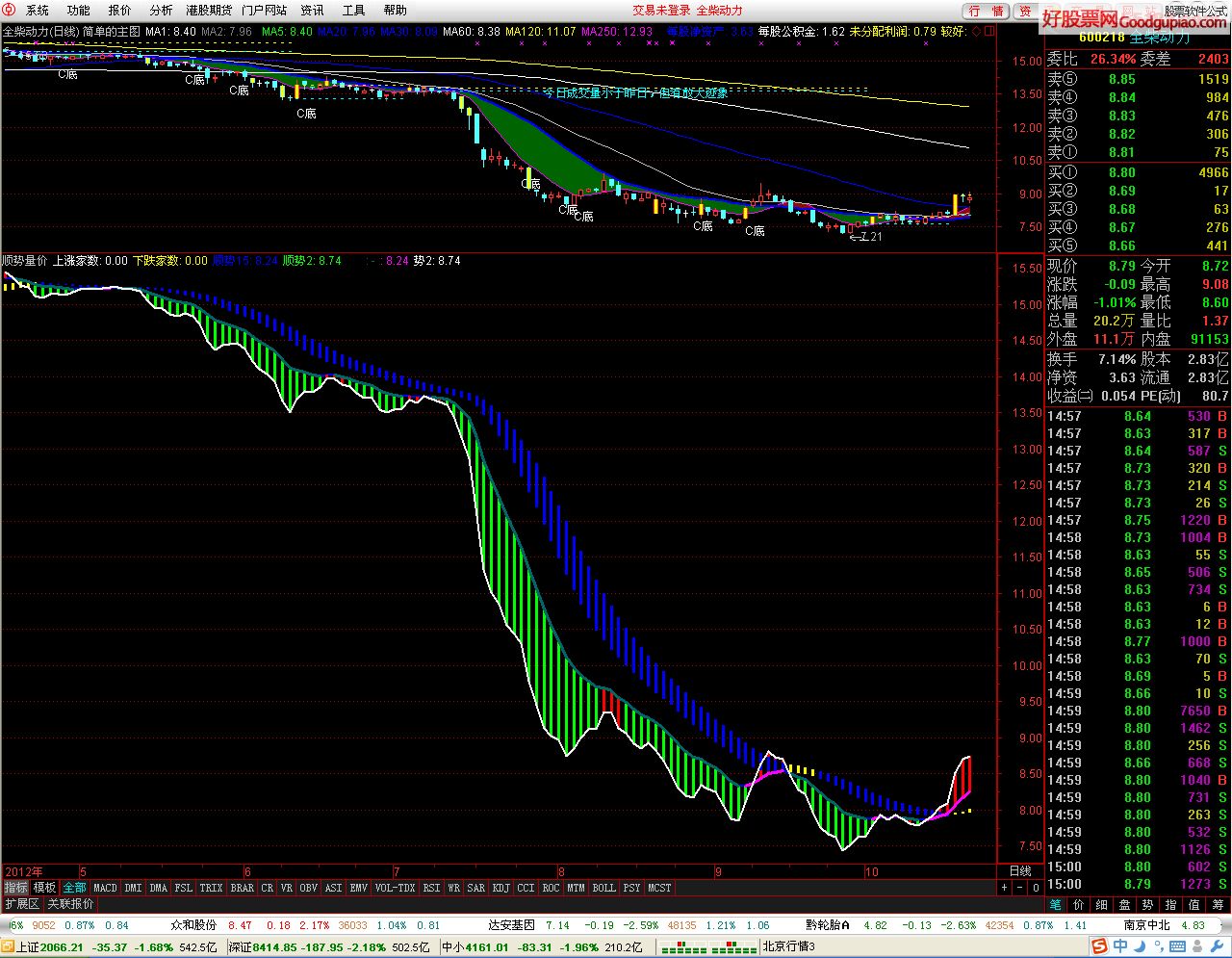Switch indicator to VOL-TDX
The width and height of the screenshot is (1232, 958).
click(396, 888)
